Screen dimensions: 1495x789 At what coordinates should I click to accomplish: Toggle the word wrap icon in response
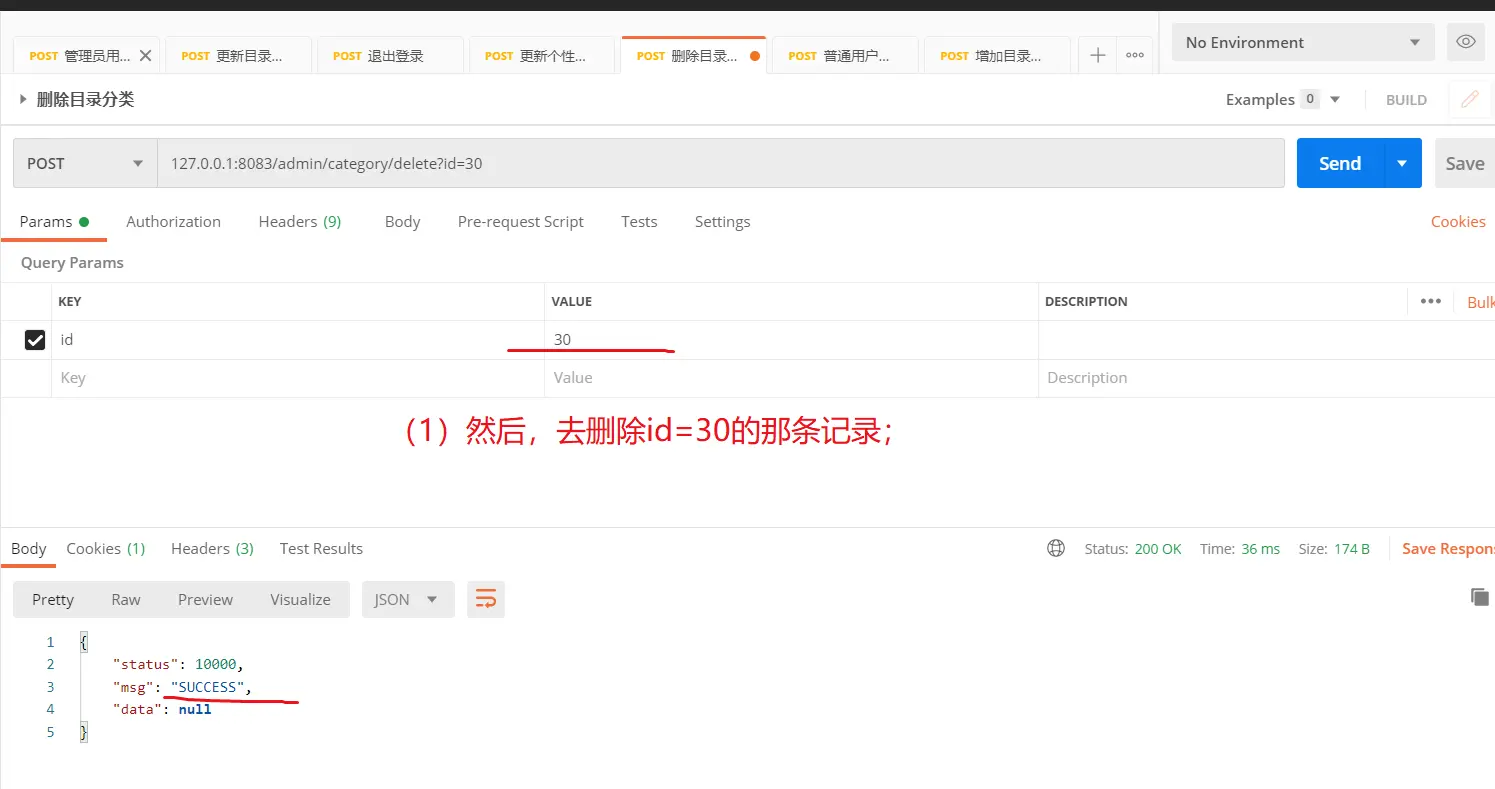tap(486, 599)
